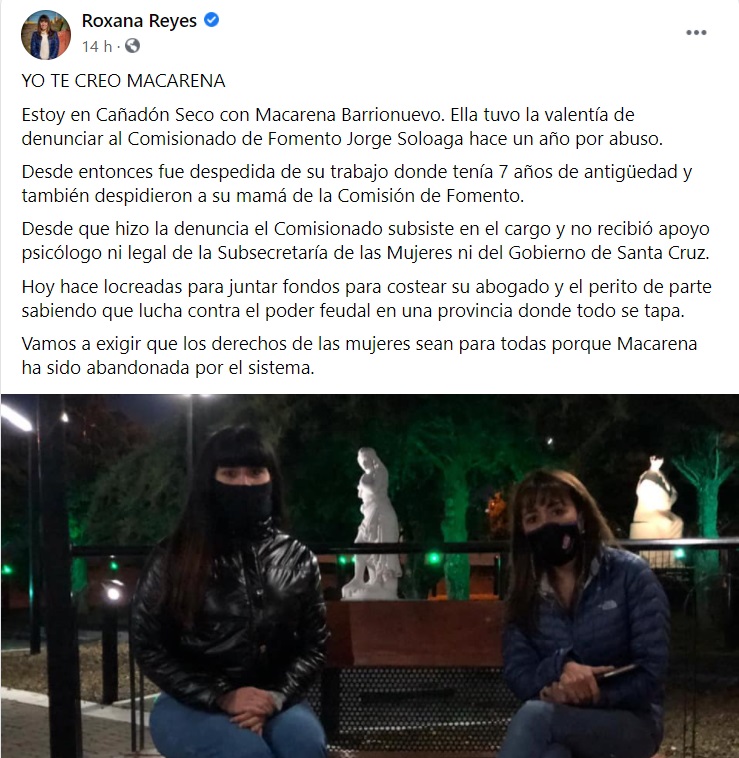Click paragraph starting "Estoy en Cañadón Seco"

click(342, 127)
